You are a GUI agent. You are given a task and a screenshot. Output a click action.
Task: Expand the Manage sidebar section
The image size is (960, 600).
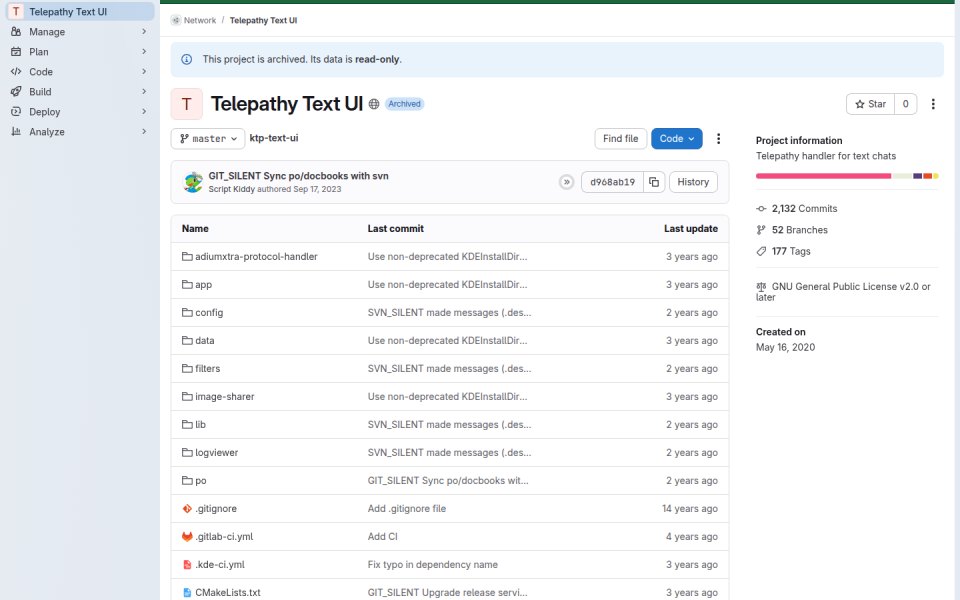pyautogui.click(x=80, y=32)
